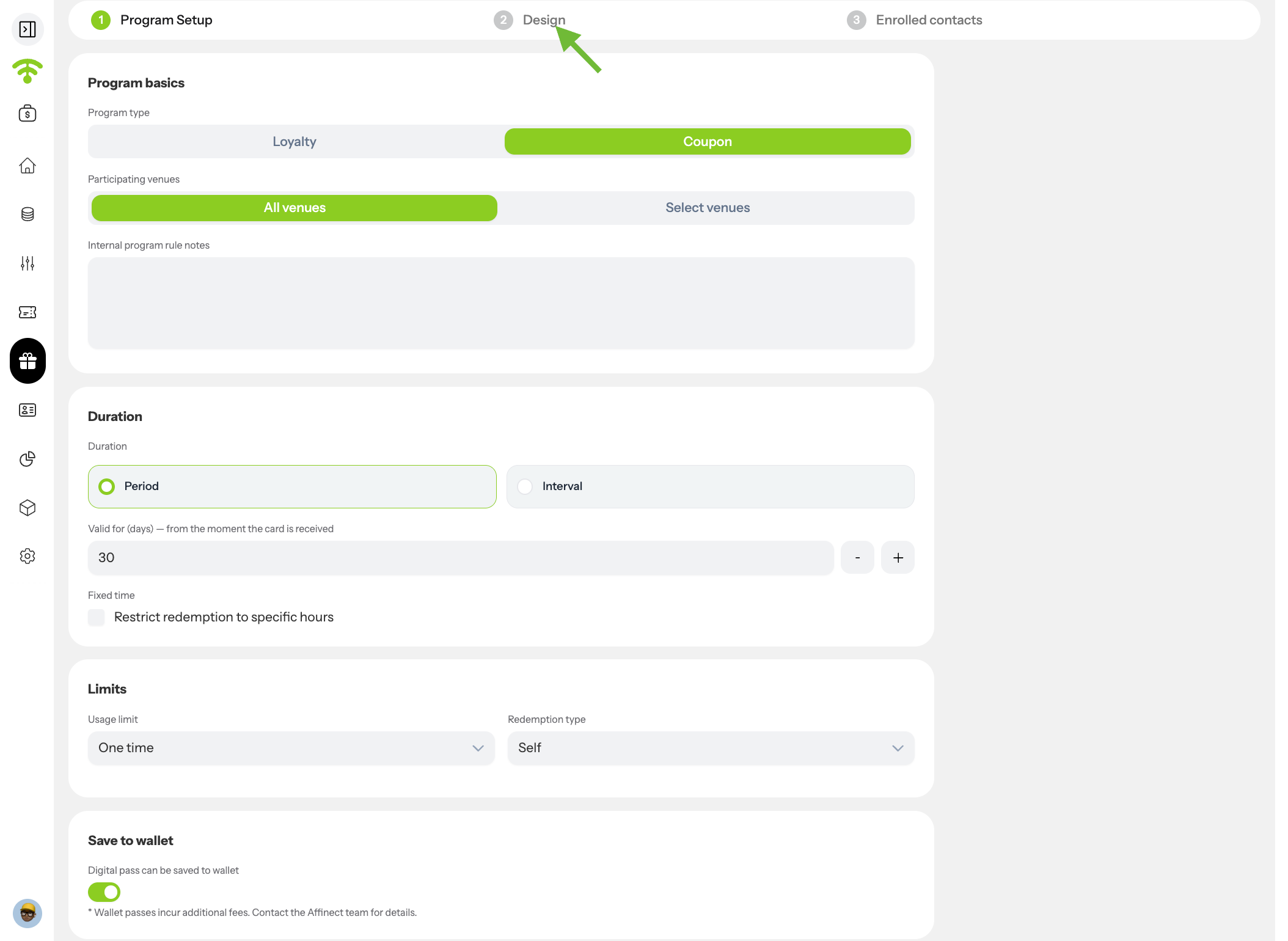Choose Loyalty program type
Viewport: 1288px width, 941px height.
(295, 142)
